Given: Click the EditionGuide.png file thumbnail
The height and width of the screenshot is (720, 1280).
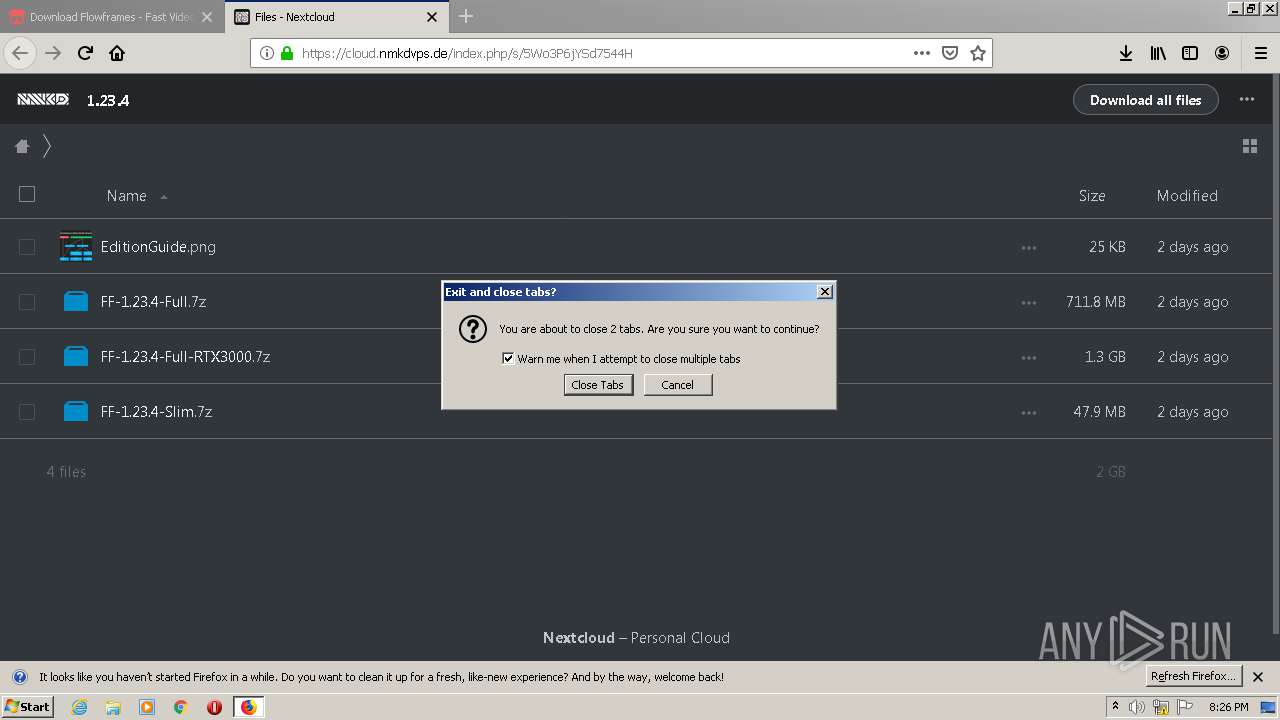Looking at the screenshot, I should (76, 246).
